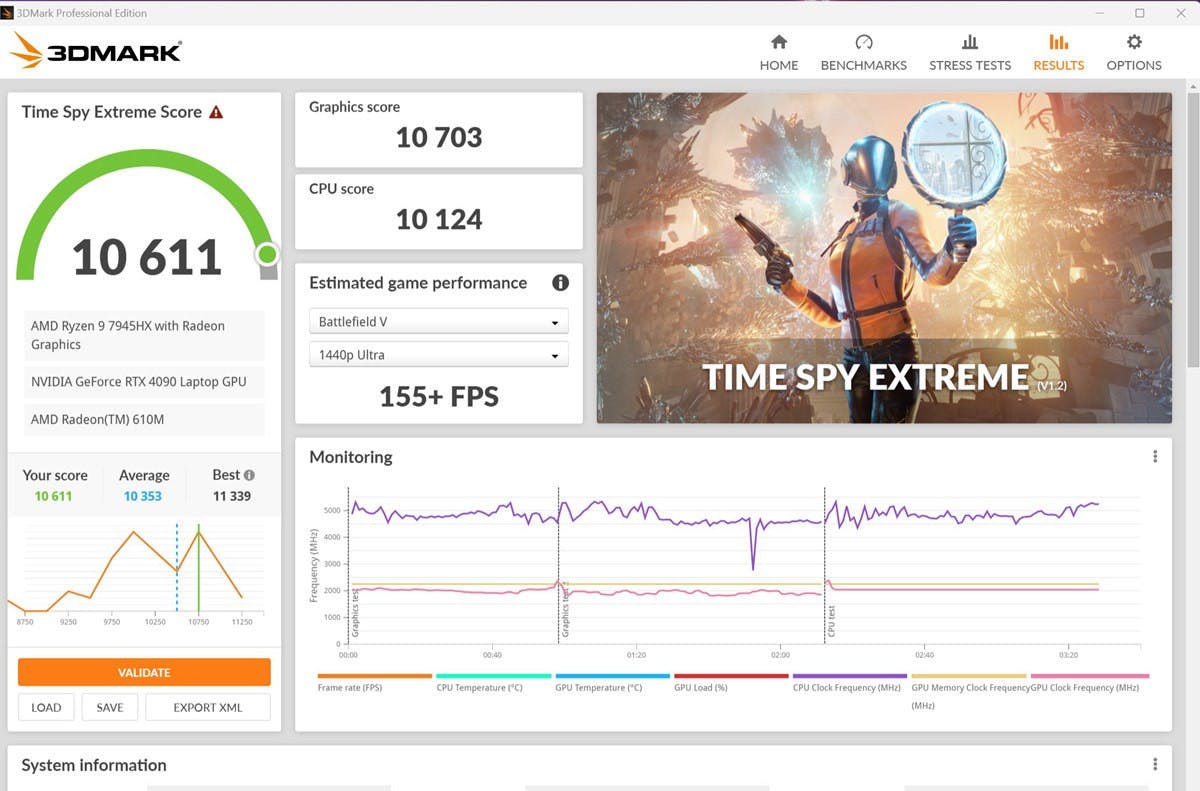Open the Stress Tests tab
The width and height of the screenshot is (1200, 791).
click(969, 53)
